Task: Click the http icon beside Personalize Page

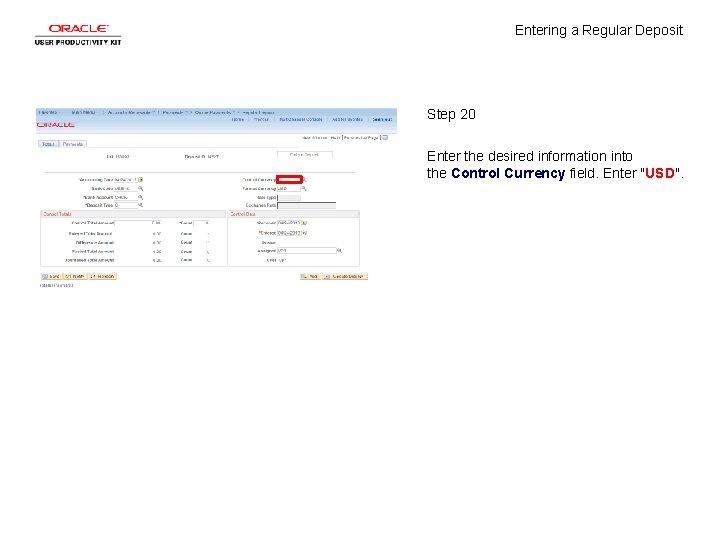Action: coord(385,137)
